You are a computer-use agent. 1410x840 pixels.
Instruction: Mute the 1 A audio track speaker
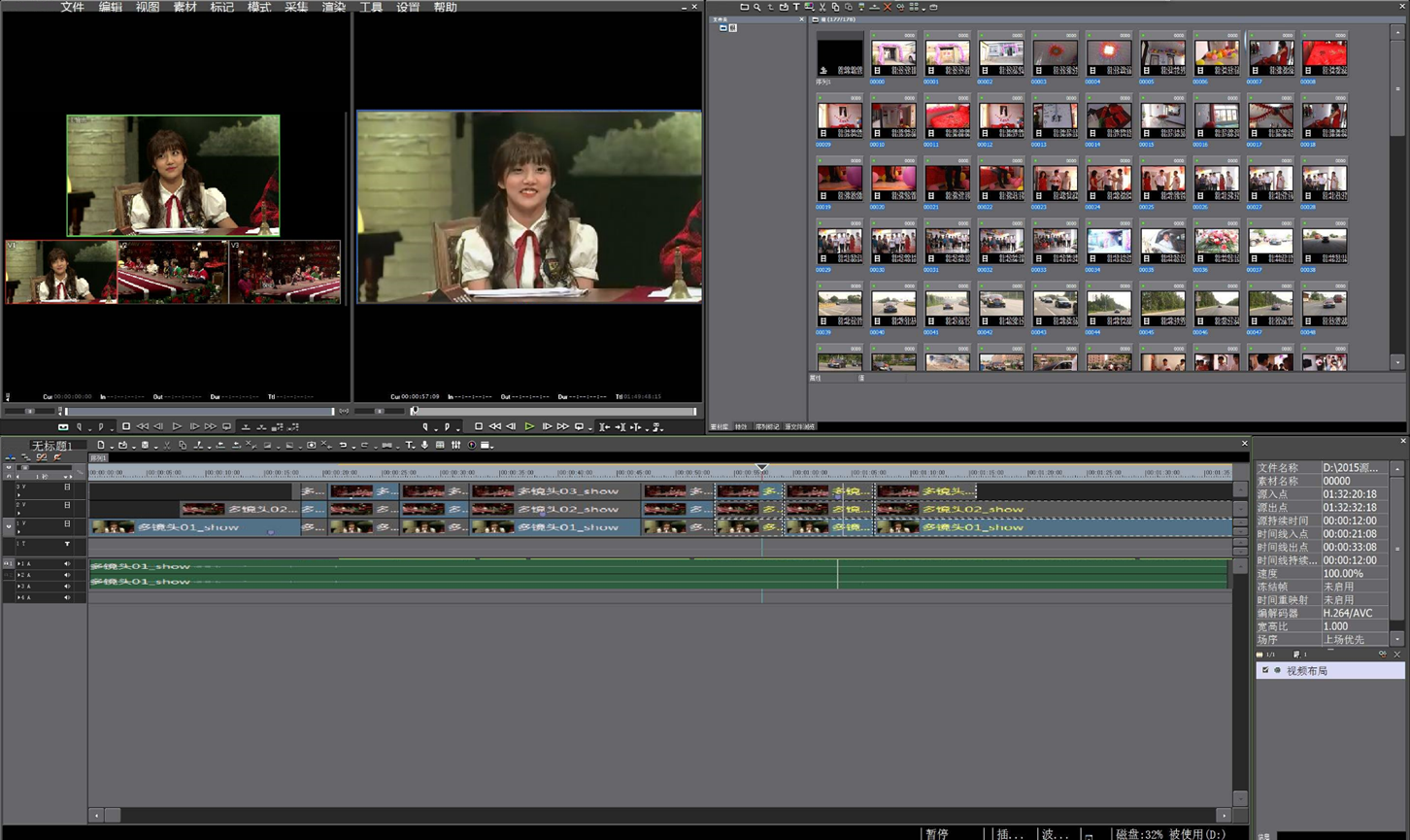(x=67, y=563)
